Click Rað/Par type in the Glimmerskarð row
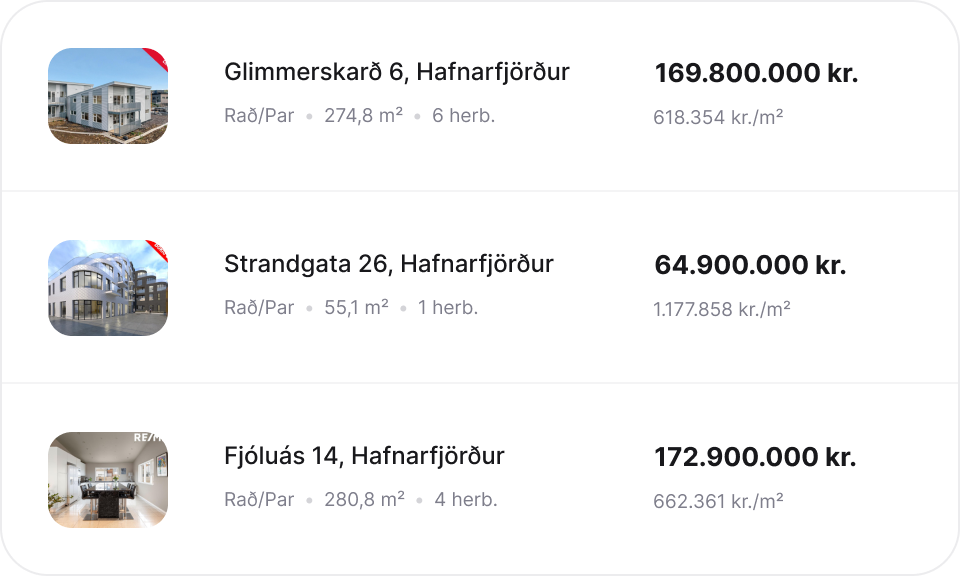Screen dimensions: 960x577 (x=259, y=116)
